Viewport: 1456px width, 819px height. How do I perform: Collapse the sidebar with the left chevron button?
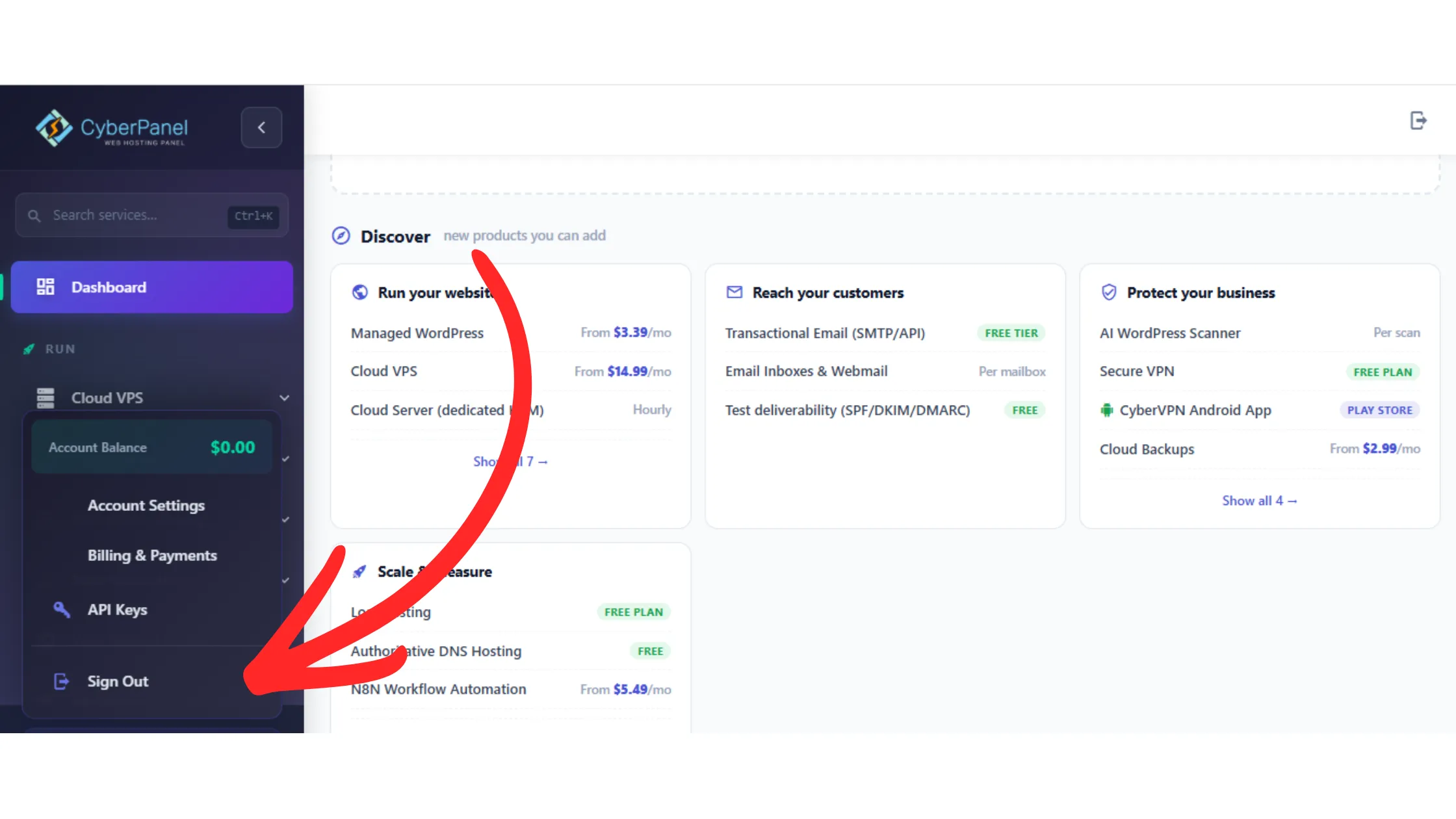click(x=261, y=127)
